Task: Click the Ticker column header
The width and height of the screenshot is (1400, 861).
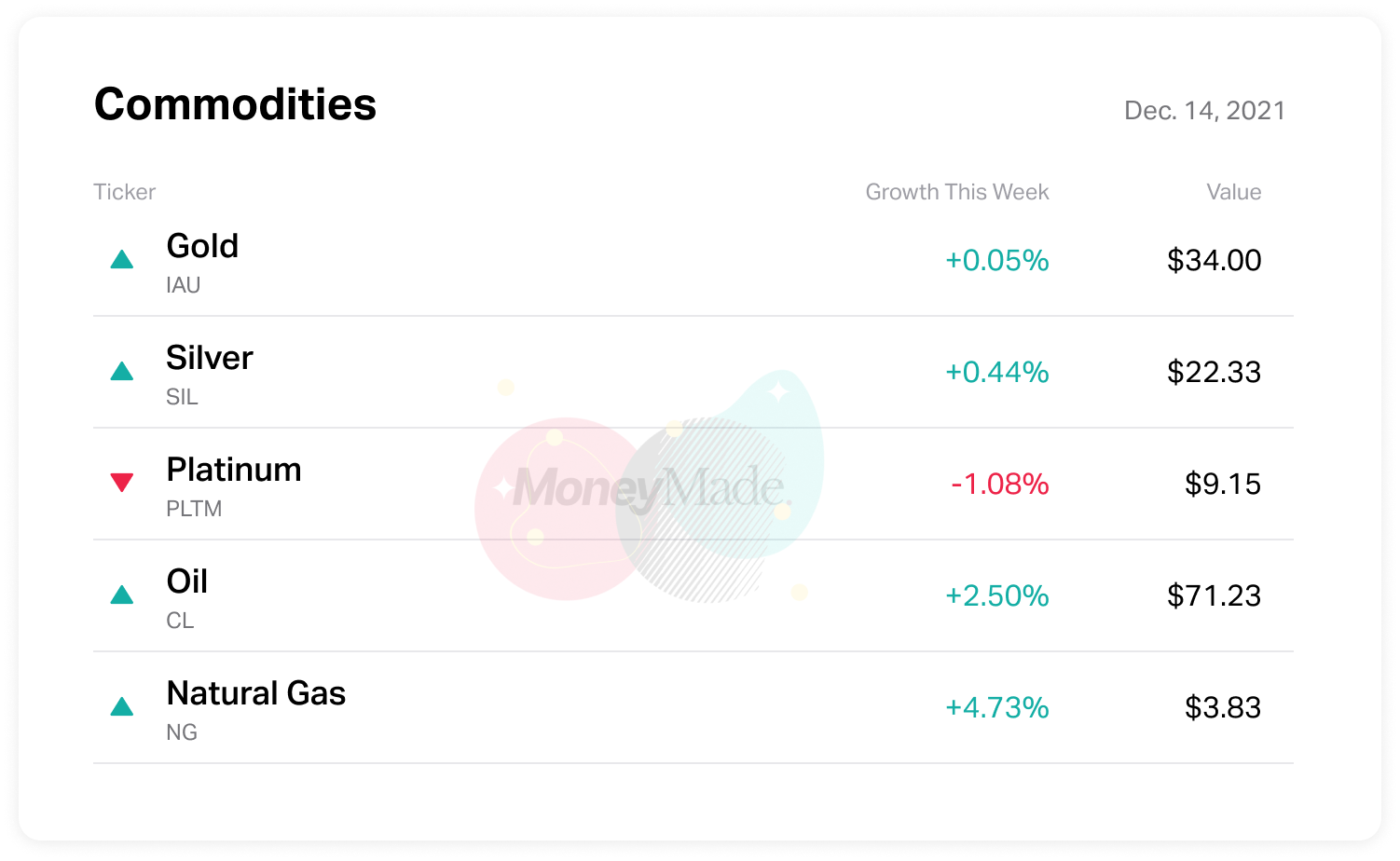Action: click(x=124, y=192)
